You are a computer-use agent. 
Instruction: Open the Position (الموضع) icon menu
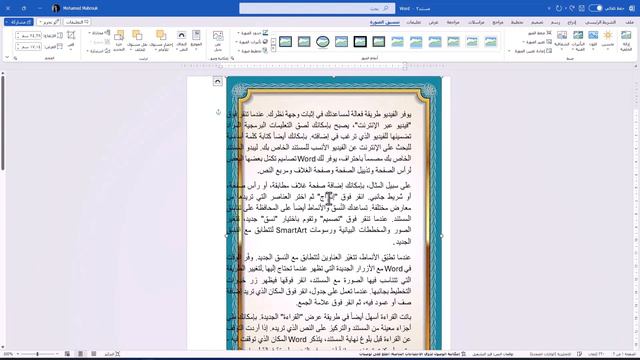[x=196, y=40]
